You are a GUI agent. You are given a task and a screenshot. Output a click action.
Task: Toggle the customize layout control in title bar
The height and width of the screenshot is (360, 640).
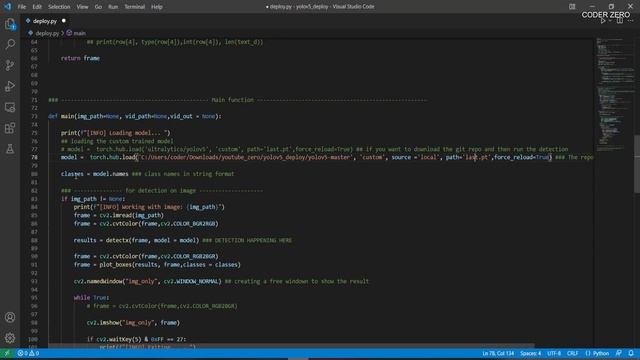(572, 7)
